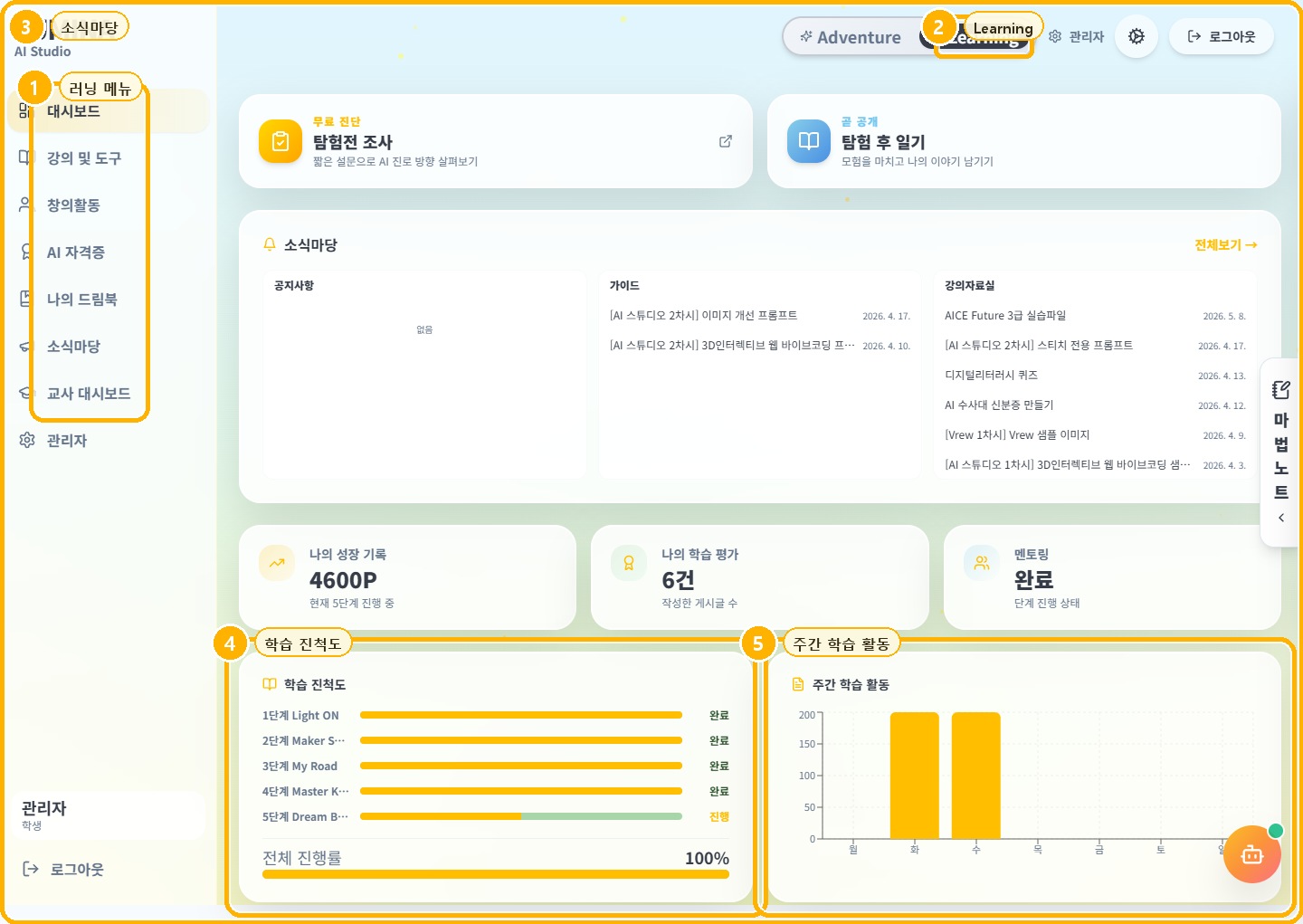This screenshot has height=924, width=1303.
Task: Click the people icon on 멘토링 card
Action: click(982, 563)
